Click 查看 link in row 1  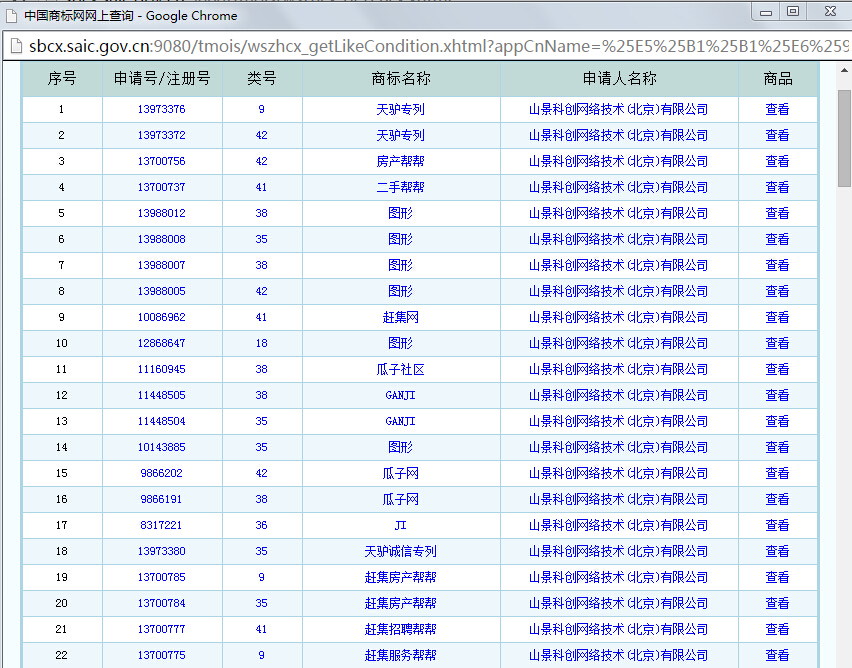pos(777,109)
